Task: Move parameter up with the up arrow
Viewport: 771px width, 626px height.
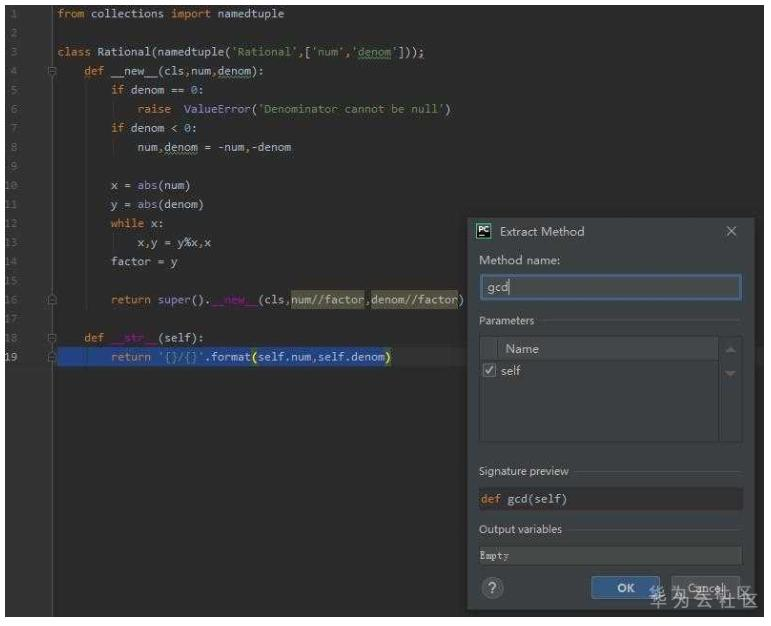Action: pos(731,350)
